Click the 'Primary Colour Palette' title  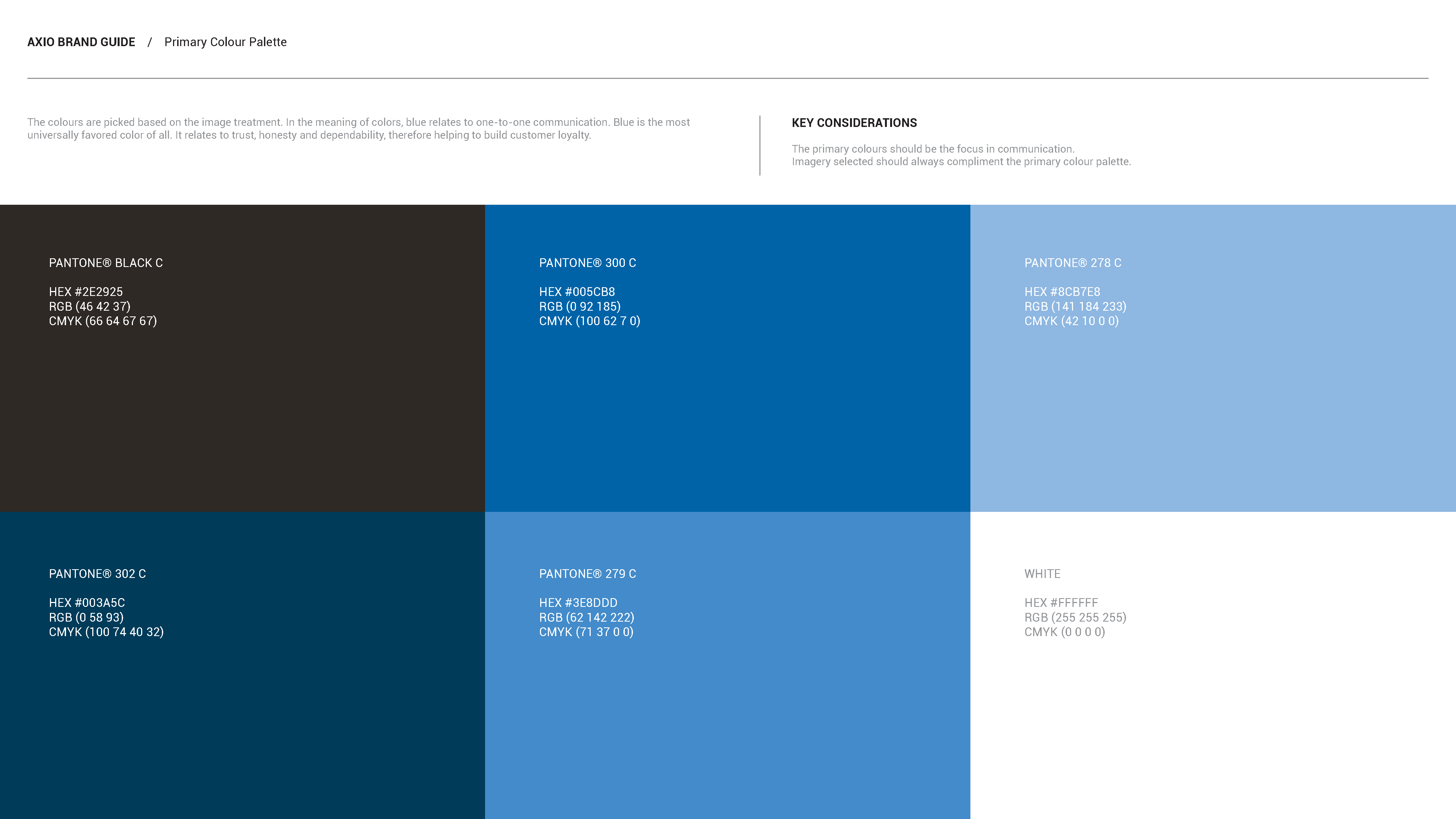pos(225,42)
